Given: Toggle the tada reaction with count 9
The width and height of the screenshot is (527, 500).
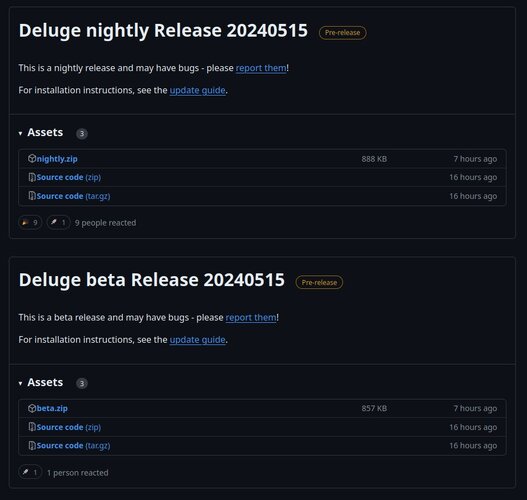Looking at the screenshot, I should (x=30, y=222).
